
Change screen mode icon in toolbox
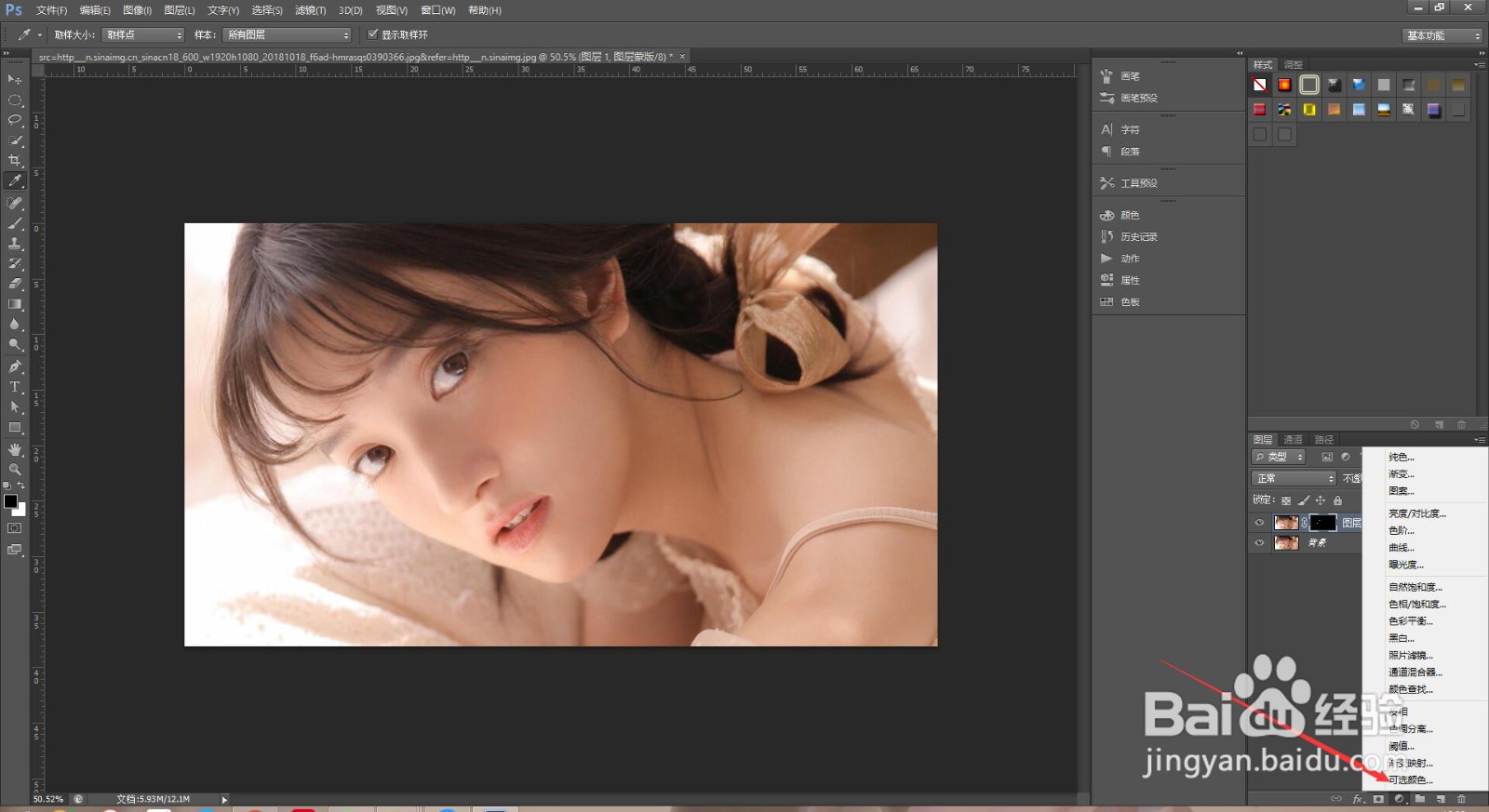(14, 550)
